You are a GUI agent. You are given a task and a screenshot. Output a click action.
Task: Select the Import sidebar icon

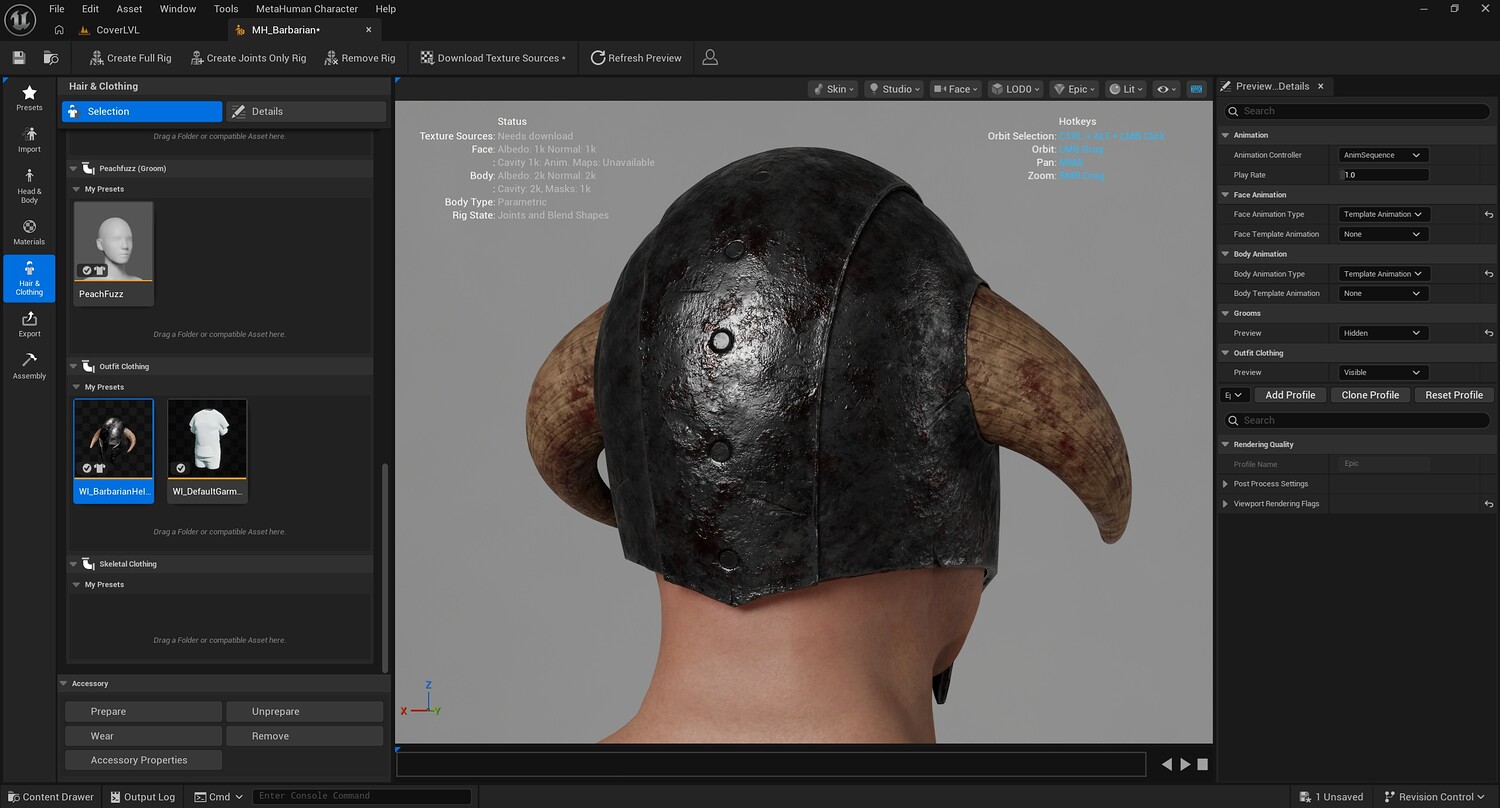29,140
